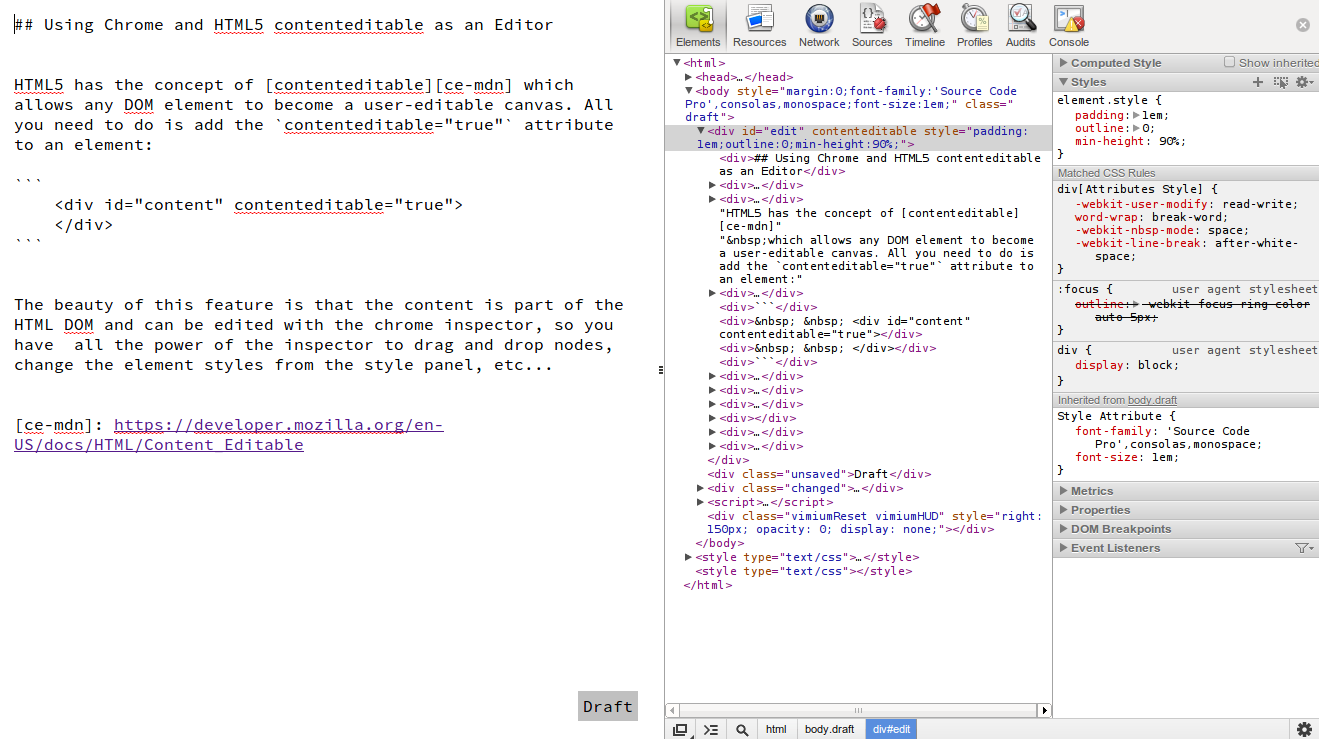Click the font-size: 1em property

tap(1127, 458)
